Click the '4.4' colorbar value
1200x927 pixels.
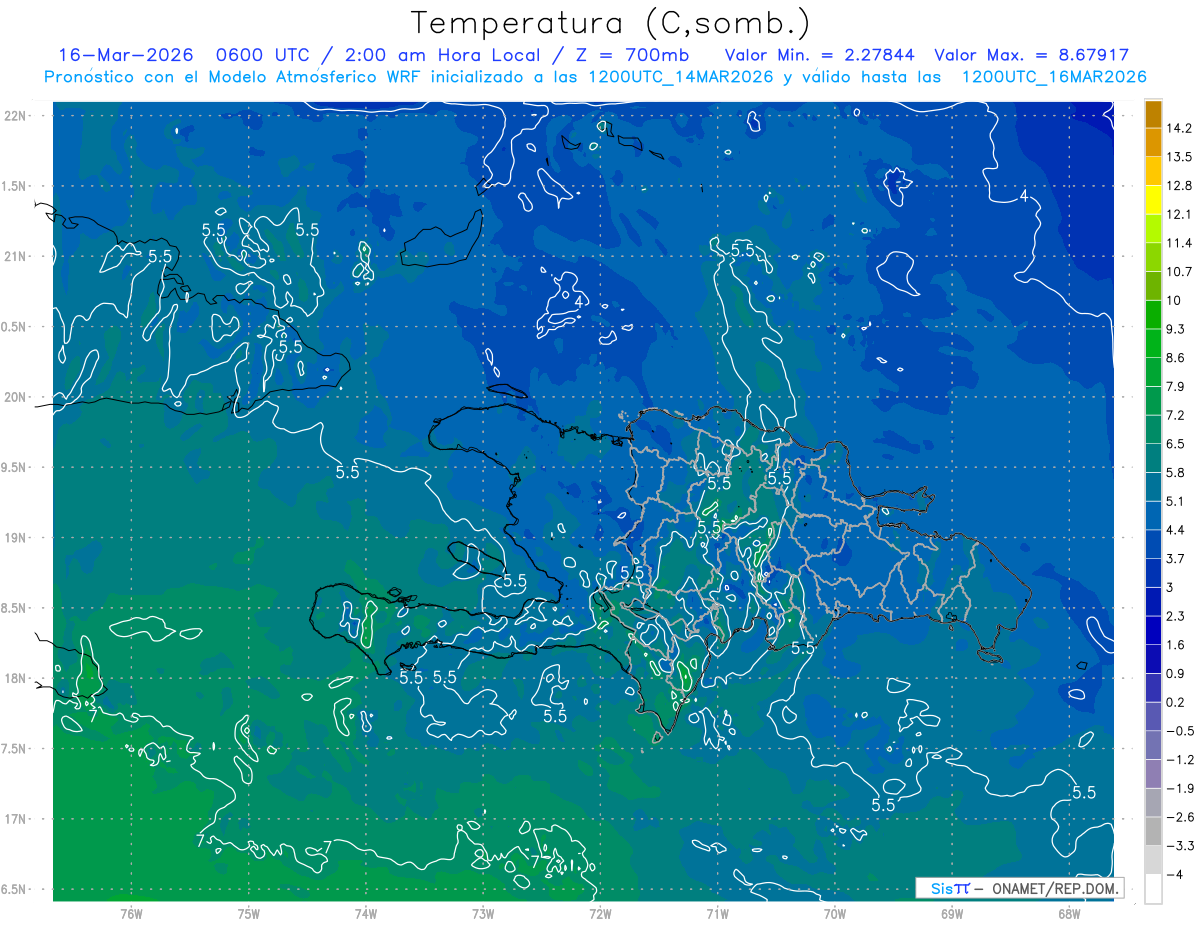1176,531
